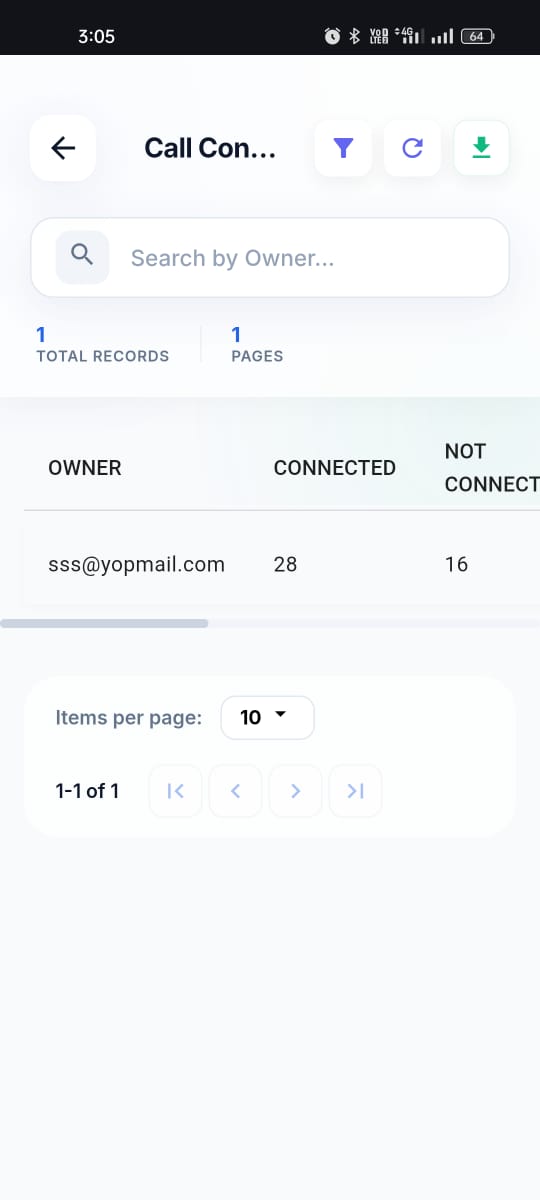540x1200 pixels.
Task: Tap the back arrow button
Action: pyautogui.click(x=63, y=148)
